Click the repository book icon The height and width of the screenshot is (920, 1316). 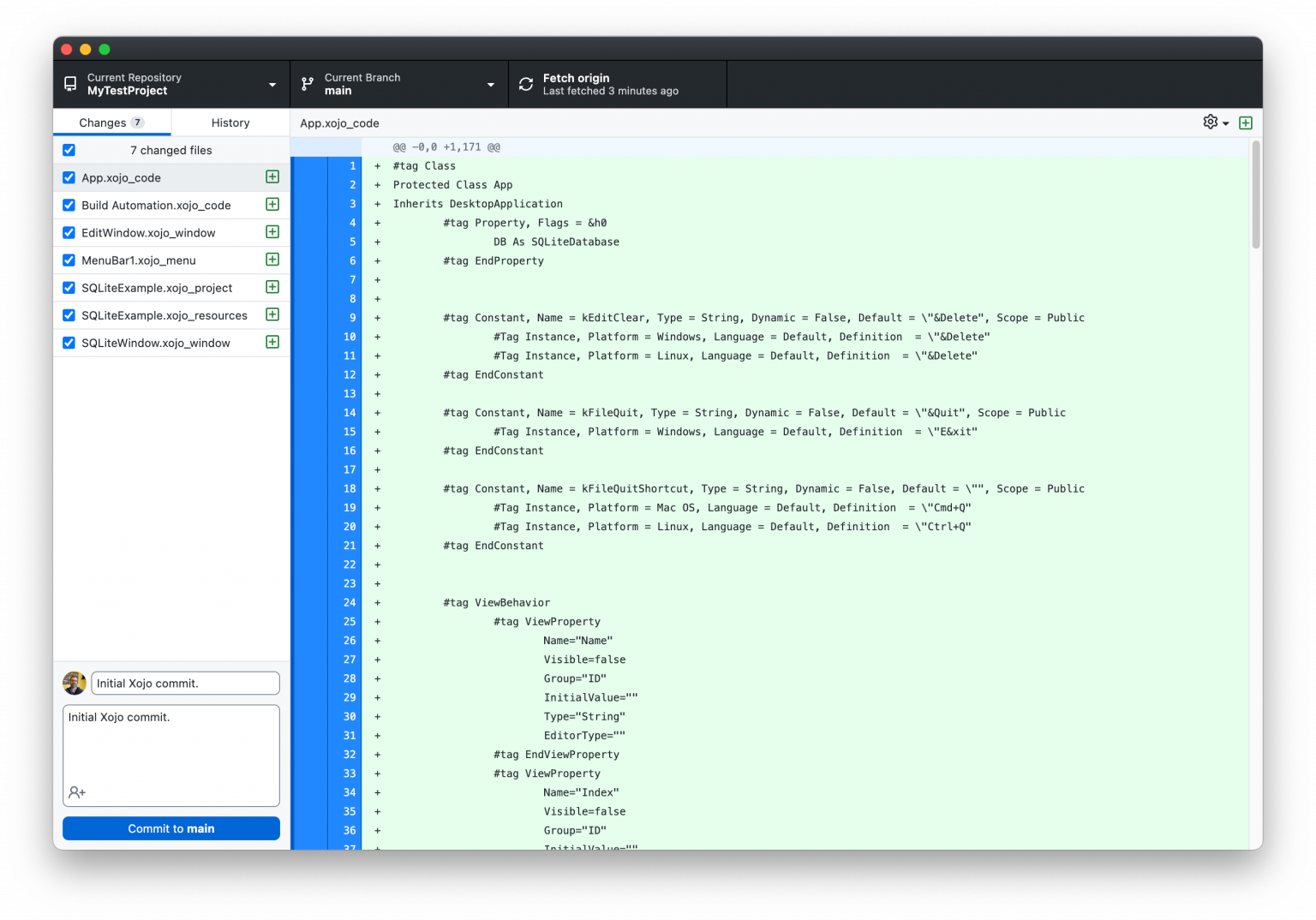coord(69,83)
